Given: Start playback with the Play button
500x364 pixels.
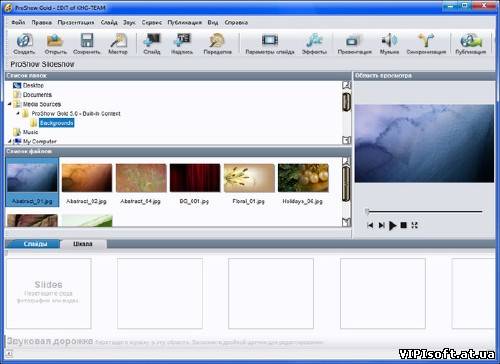Looking at the screenshot, I should click(392, 226).
